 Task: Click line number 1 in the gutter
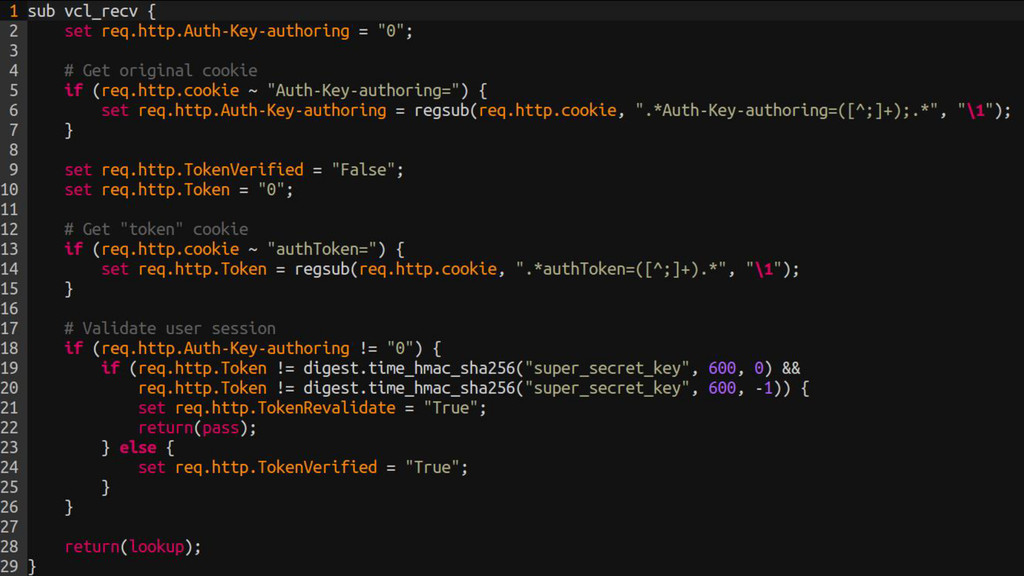point(14,11)
